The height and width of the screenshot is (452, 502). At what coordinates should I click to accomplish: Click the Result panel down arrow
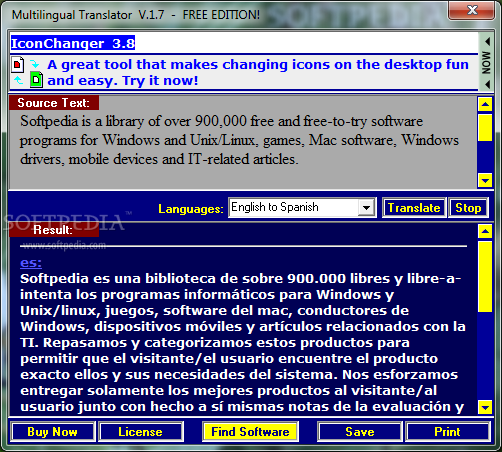(485, 407)
